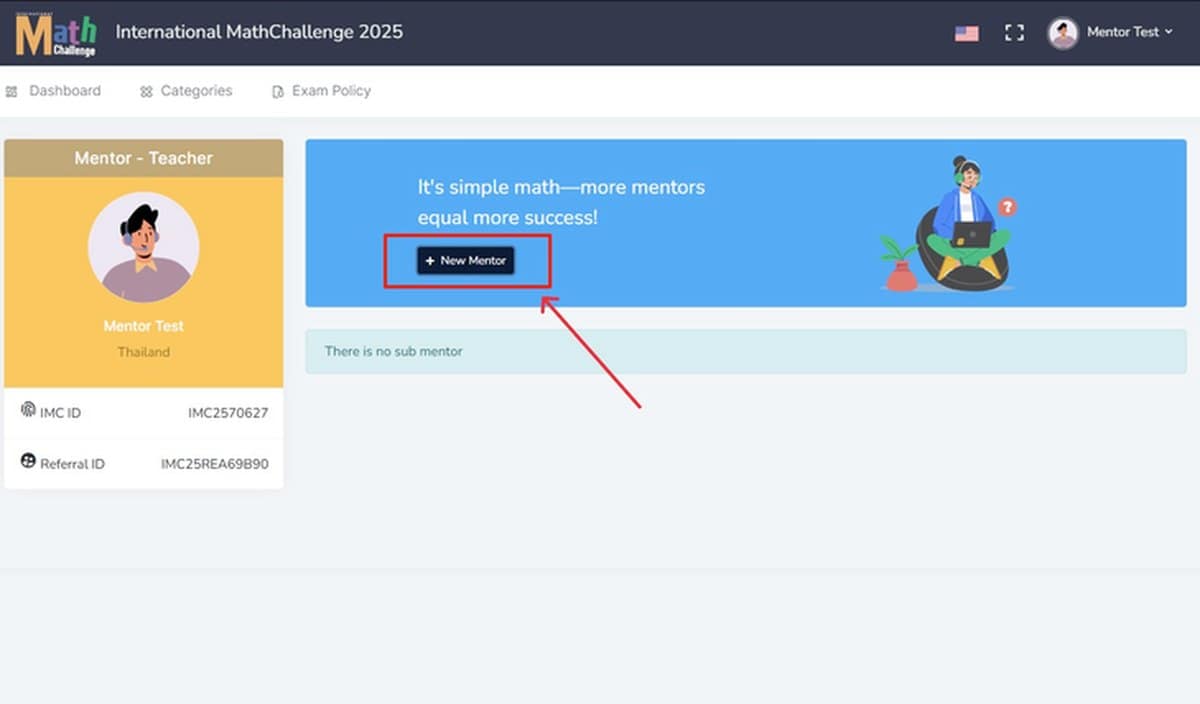The height and width of the screenshot is (704, 1200).
Task: Click the Referral ID face icon
Action: pyautogui.click(x=28, y=462)
